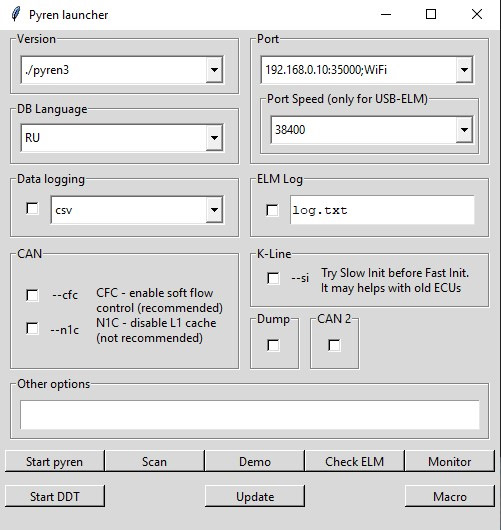Close the Pyren launcher window
Screen dimensions: 501x530
click(477, 15)
